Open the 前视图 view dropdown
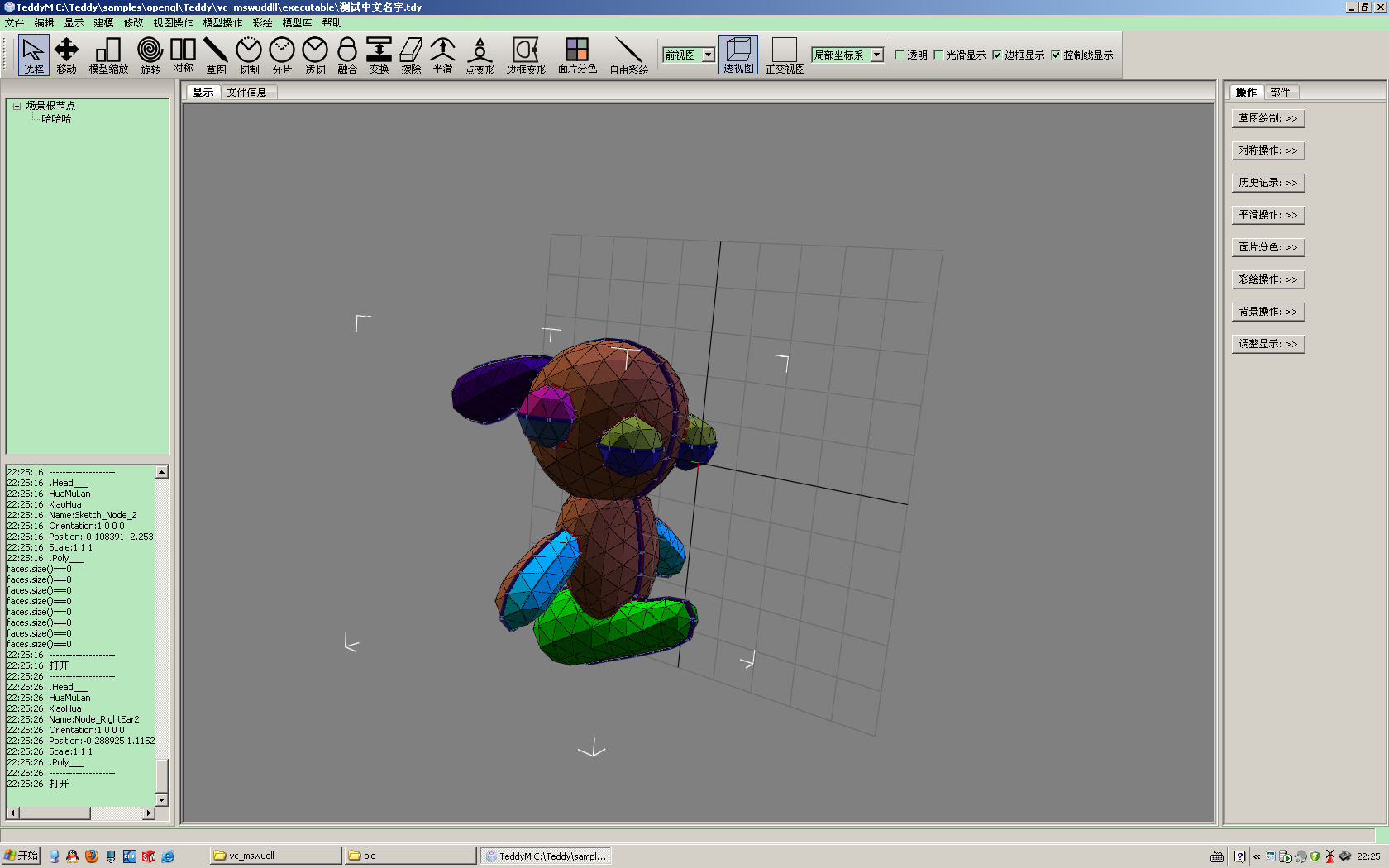1389x868 pixels. [x=709, y=55]
